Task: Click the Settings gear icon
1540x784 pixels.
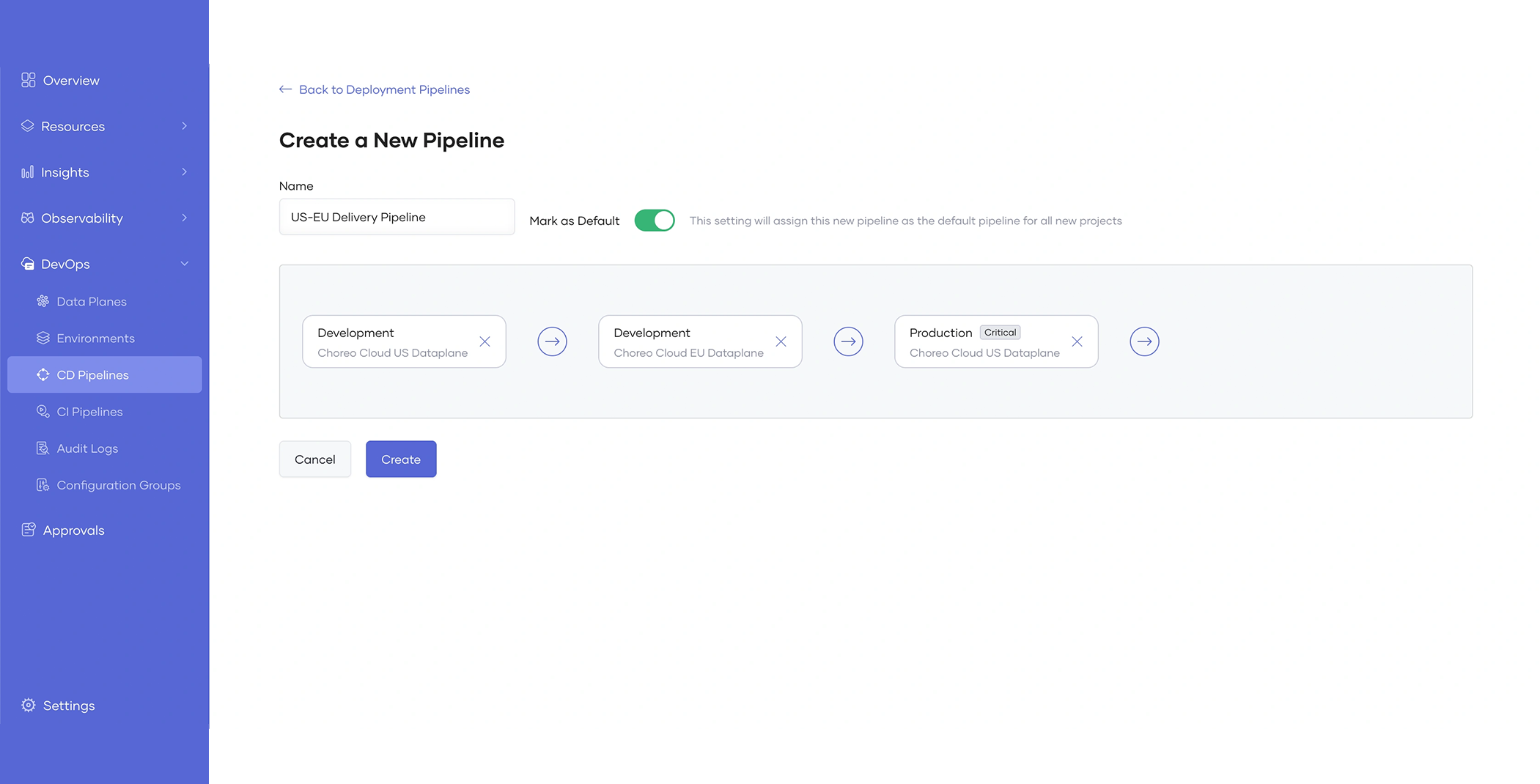Action: pos(29,705)
